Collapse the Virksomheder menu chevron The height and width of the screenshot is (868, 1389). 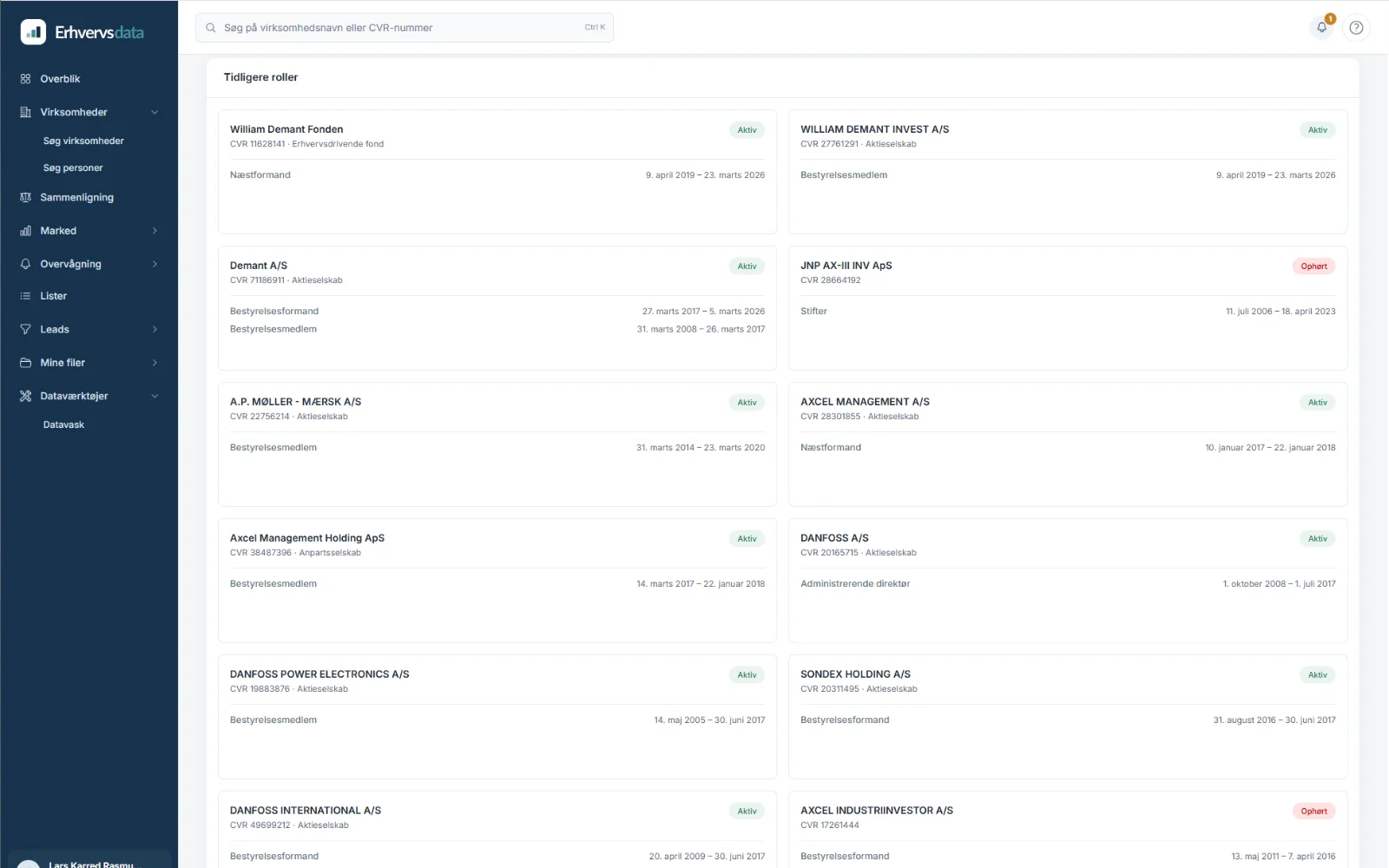[155, 112]
